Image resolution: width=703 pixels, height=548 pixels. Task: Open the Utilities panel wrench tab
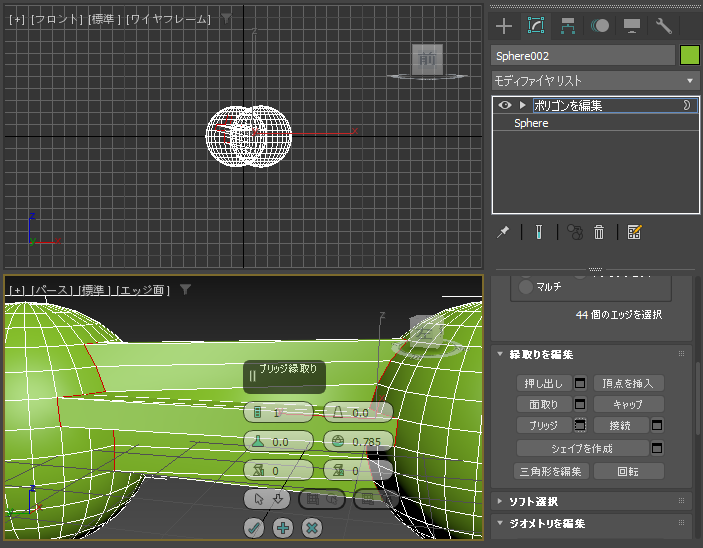[664, 26]
